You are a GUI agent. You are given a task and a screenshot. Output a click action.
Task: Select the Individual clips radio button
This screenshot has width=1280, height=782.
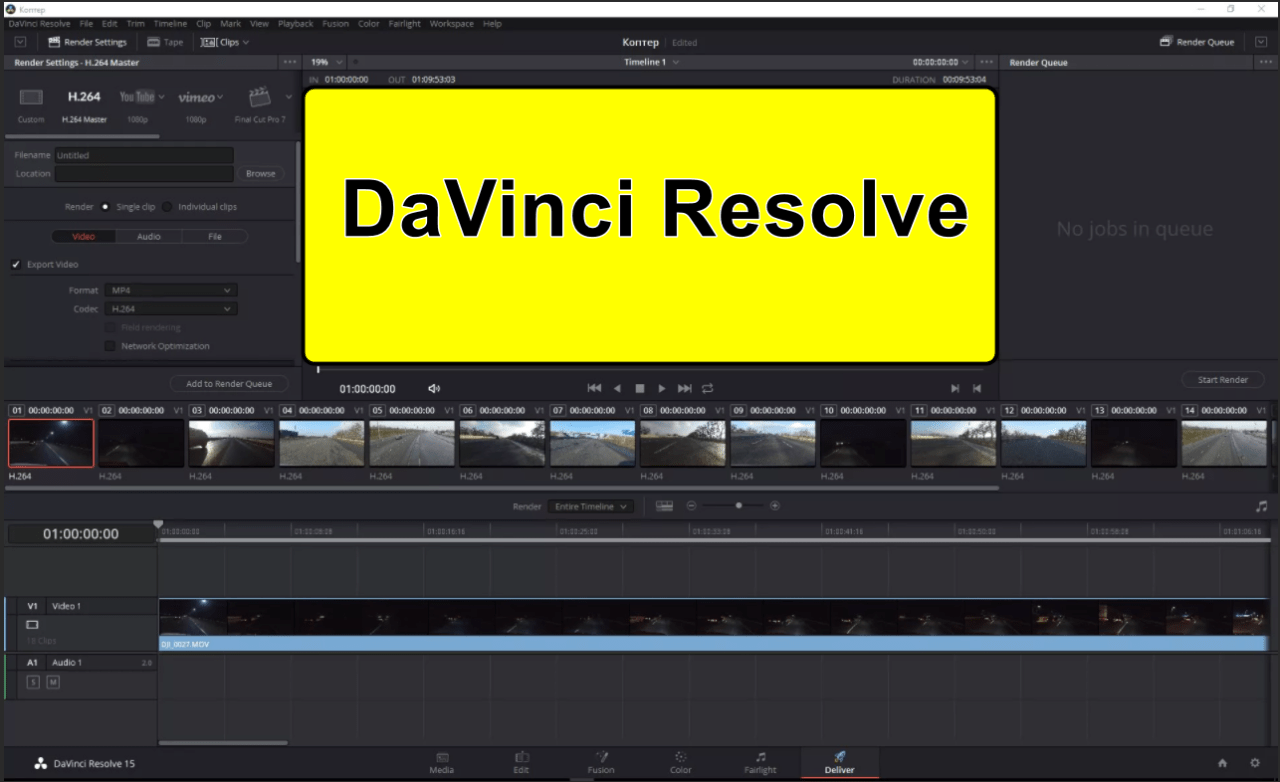coord(167,207)
